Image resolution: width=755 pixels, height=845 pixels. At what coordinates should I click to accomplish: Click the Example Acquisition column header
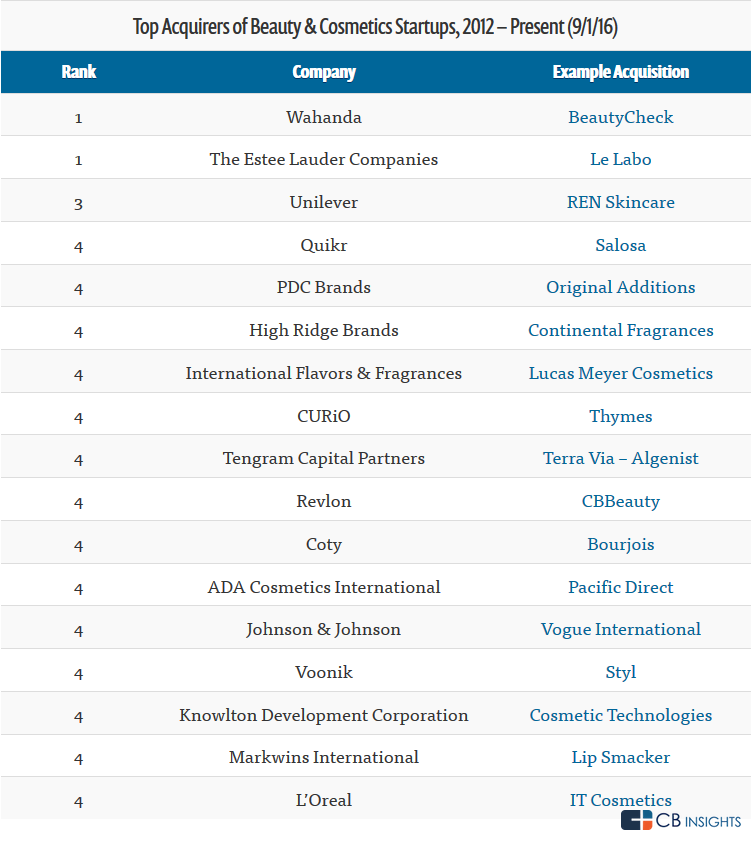(620, 72)
